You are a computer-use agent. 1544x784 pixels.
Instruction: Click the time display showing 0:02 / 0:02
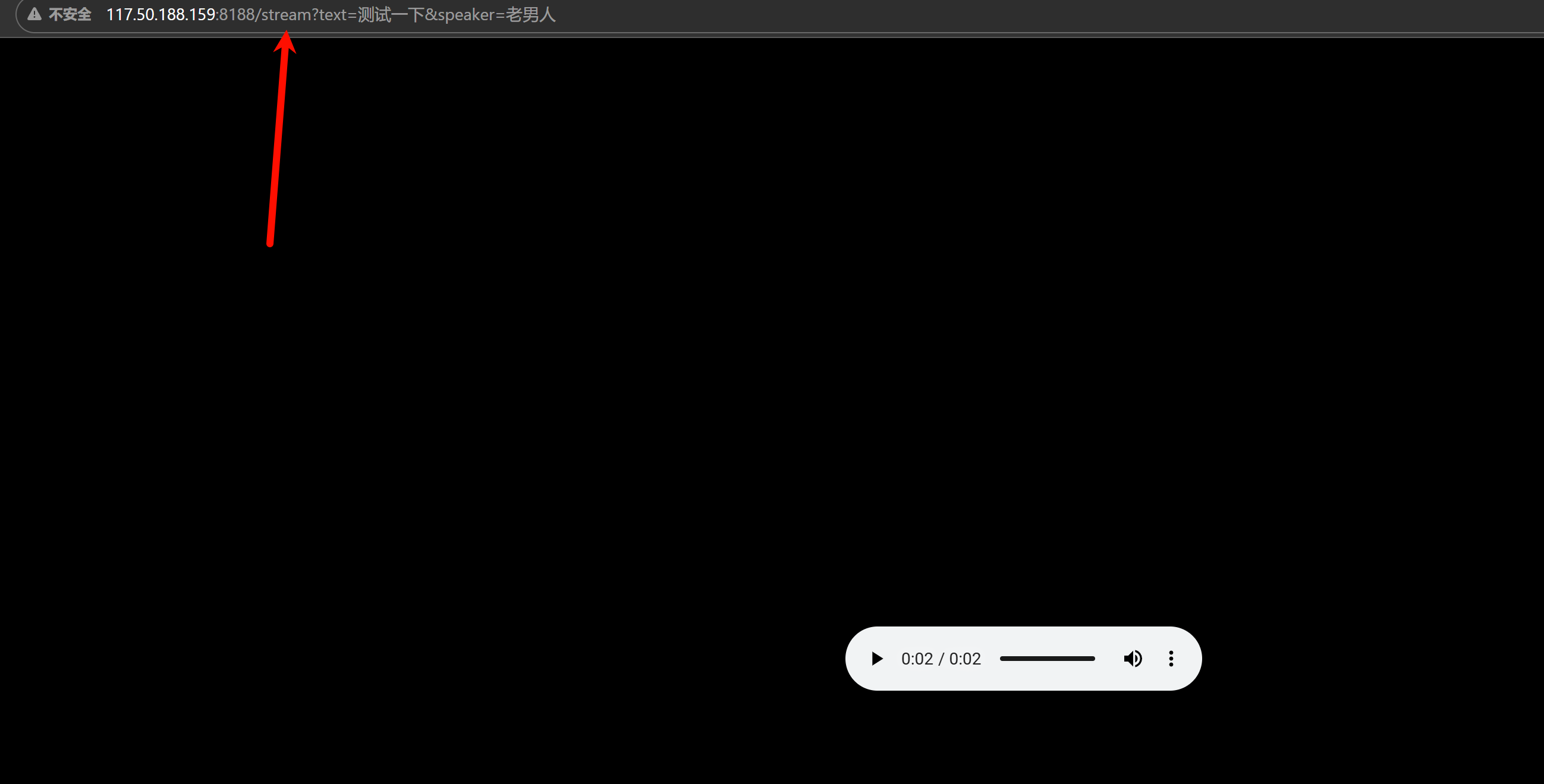tap(941, 658)
